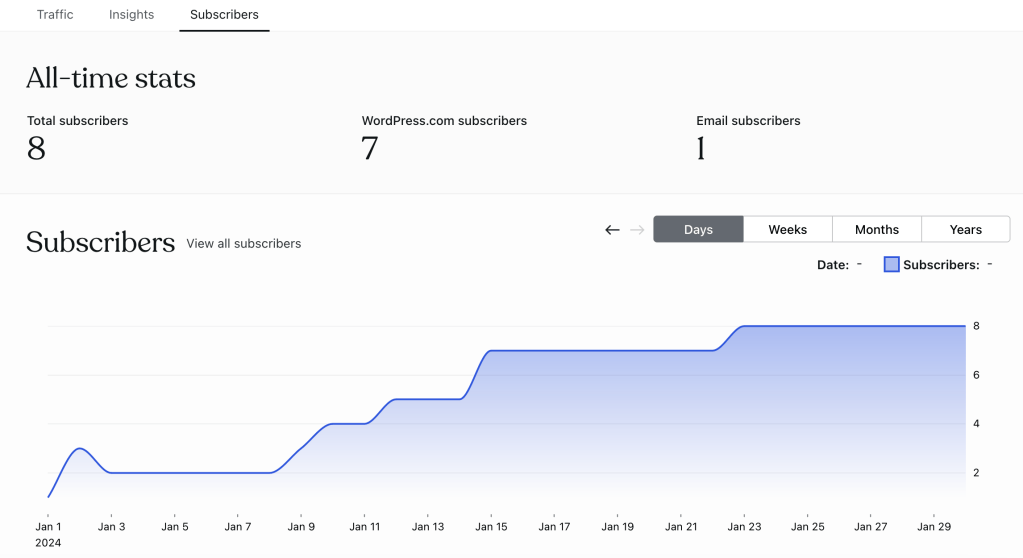Click the Jan 9 x-axis label
The height and width of the screenshot is (558, 1023).
300,526
